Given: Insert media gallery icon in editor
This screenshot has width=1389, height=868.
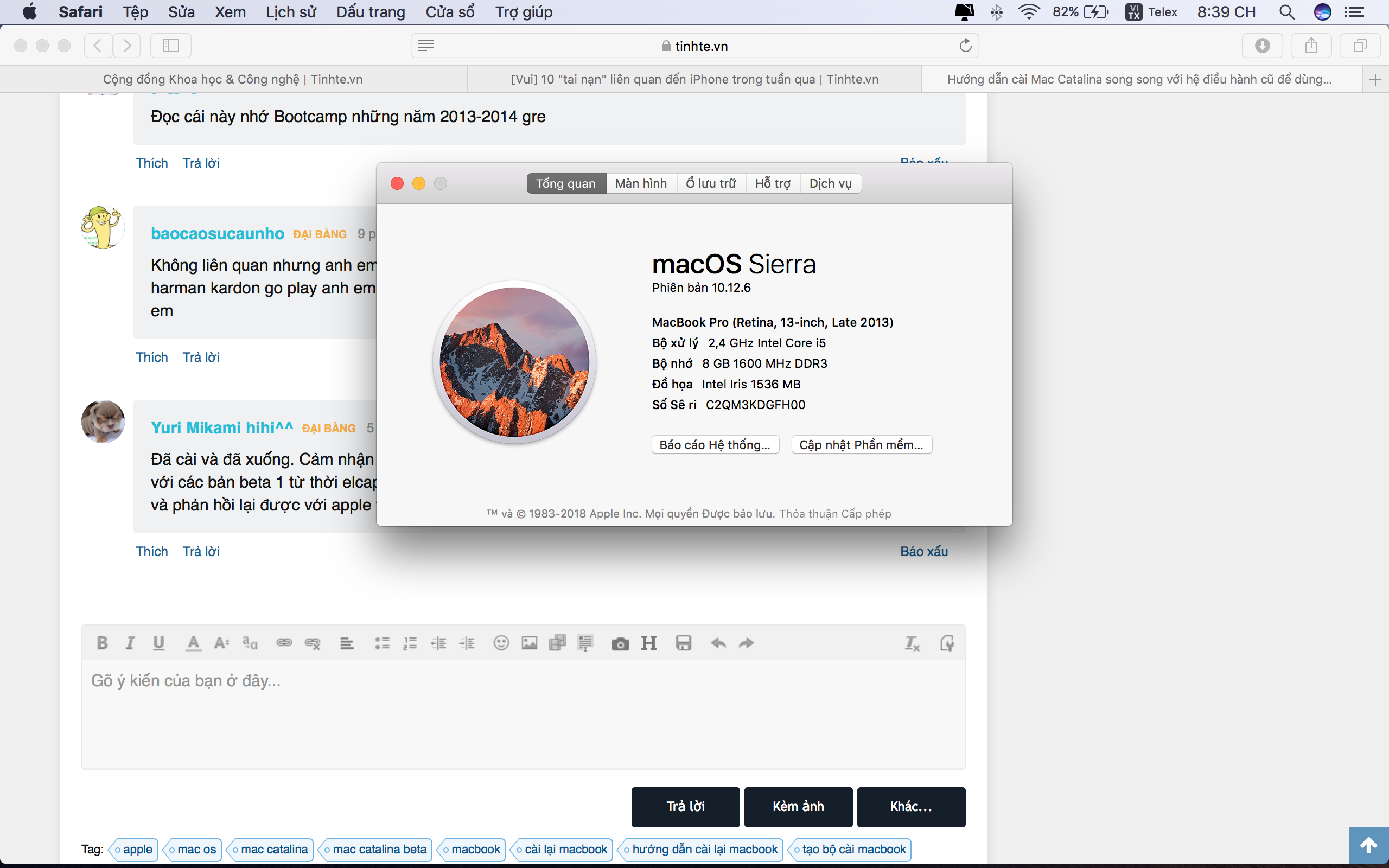Looking at the screenshot, I should pyautogui.click(x=557, y=643).
